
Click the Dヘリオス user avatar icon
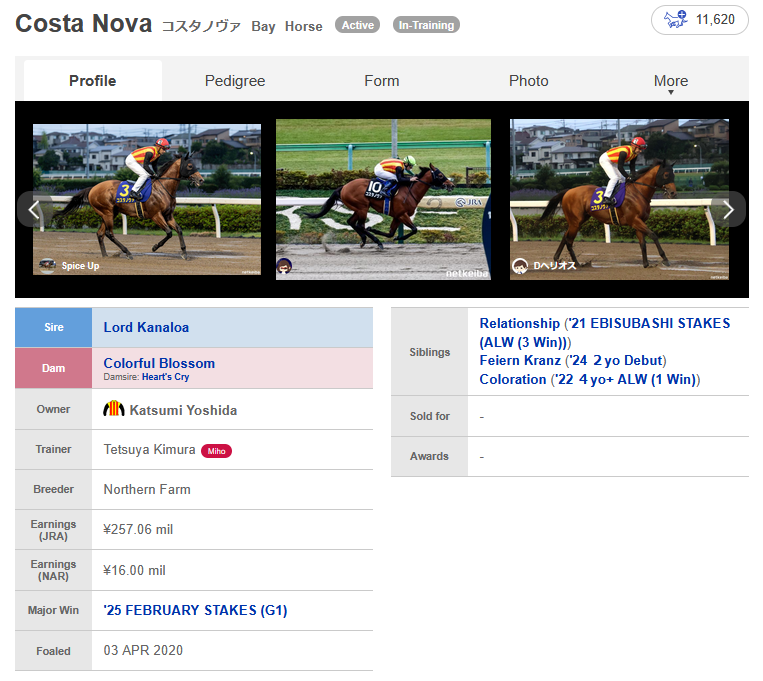[520, 266]
